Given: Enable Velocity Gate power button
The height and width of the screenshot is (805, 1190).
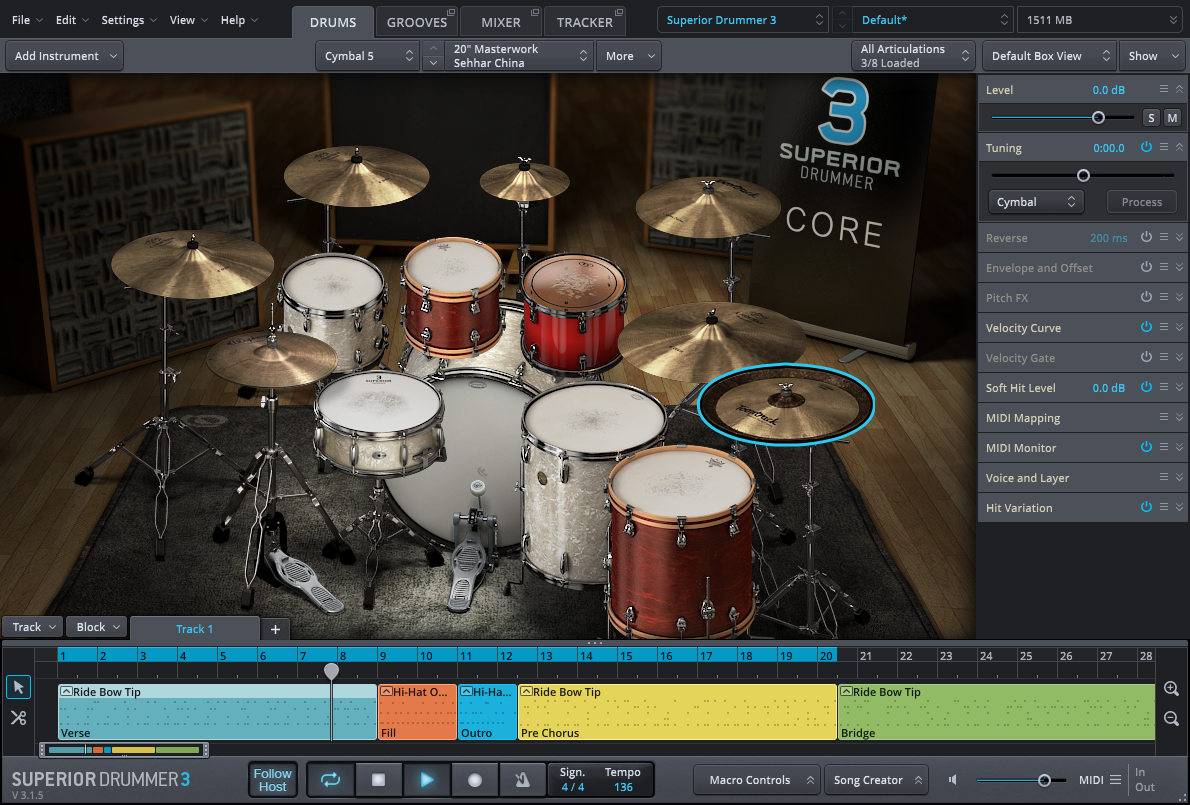Looking at the screenshot, I should click(1146, 357).
